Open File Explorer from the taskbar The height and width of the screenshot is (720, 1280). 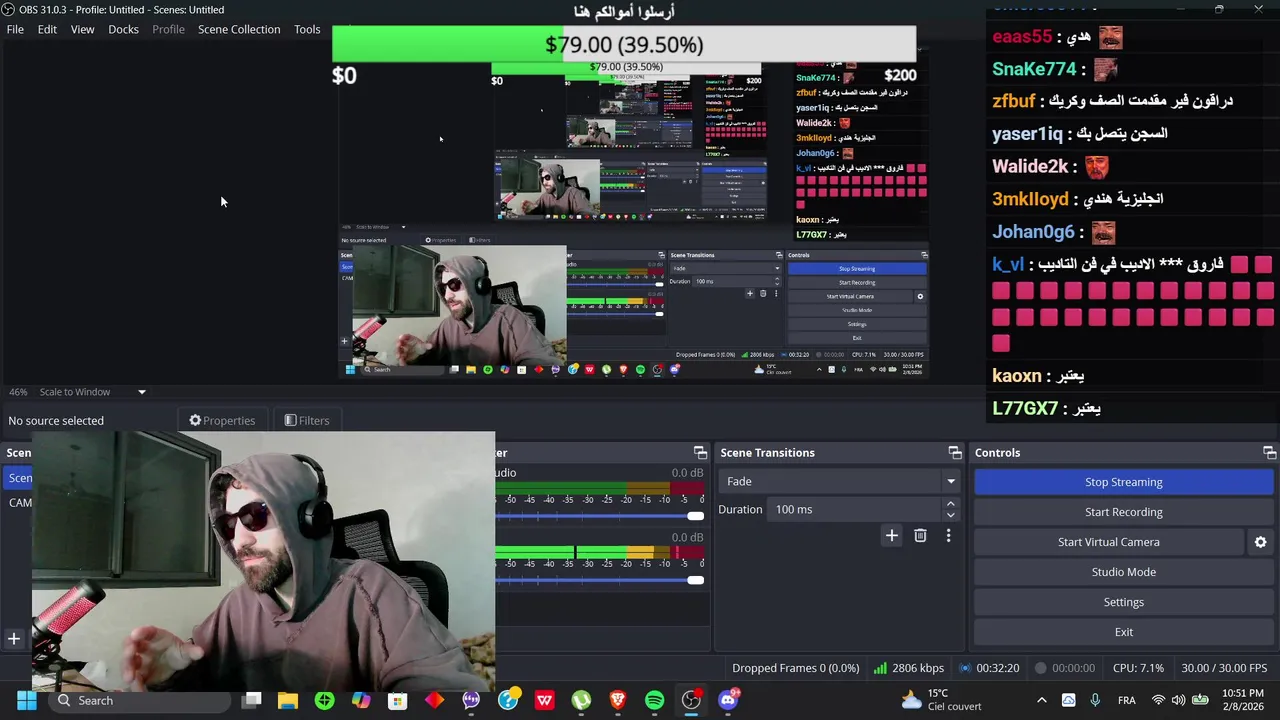(288, 701)
